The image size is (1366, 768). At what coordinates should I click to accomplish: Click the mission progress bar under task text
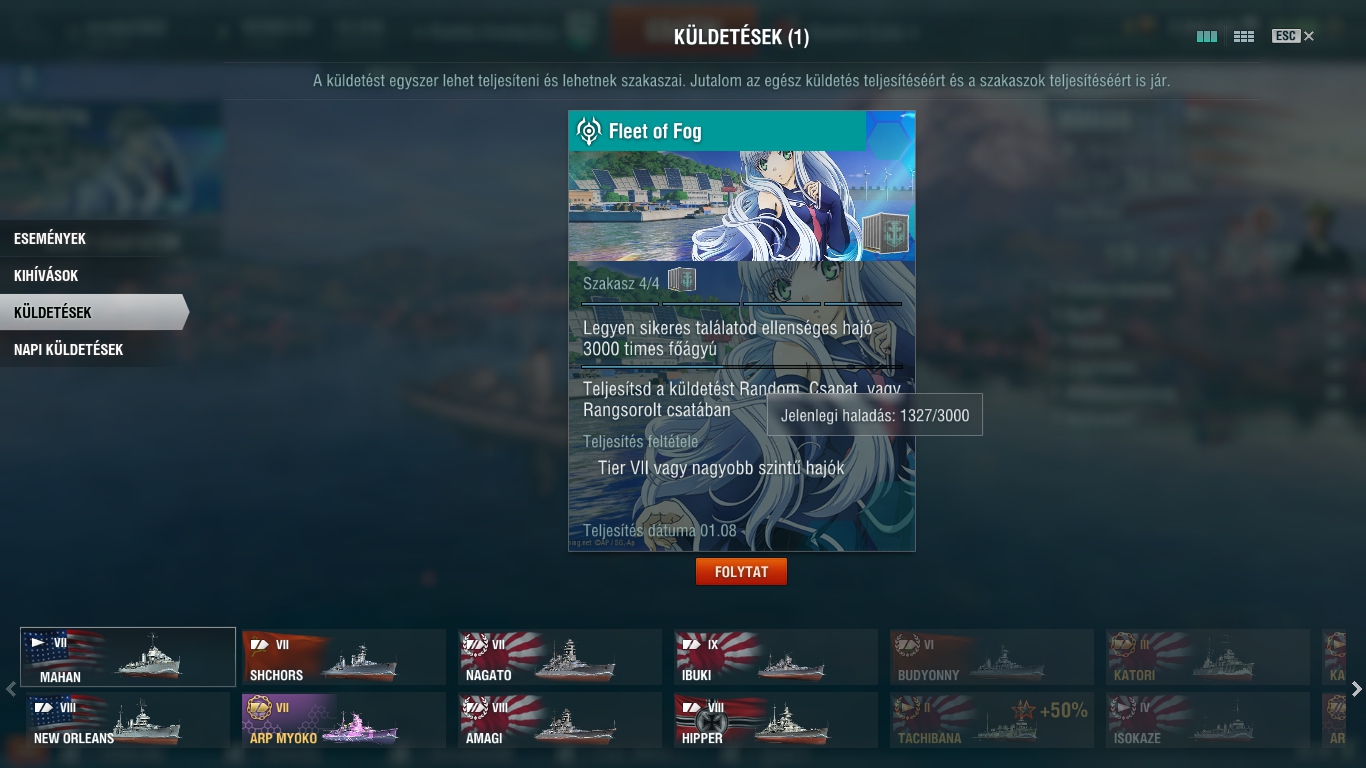[x=741, y=367]
